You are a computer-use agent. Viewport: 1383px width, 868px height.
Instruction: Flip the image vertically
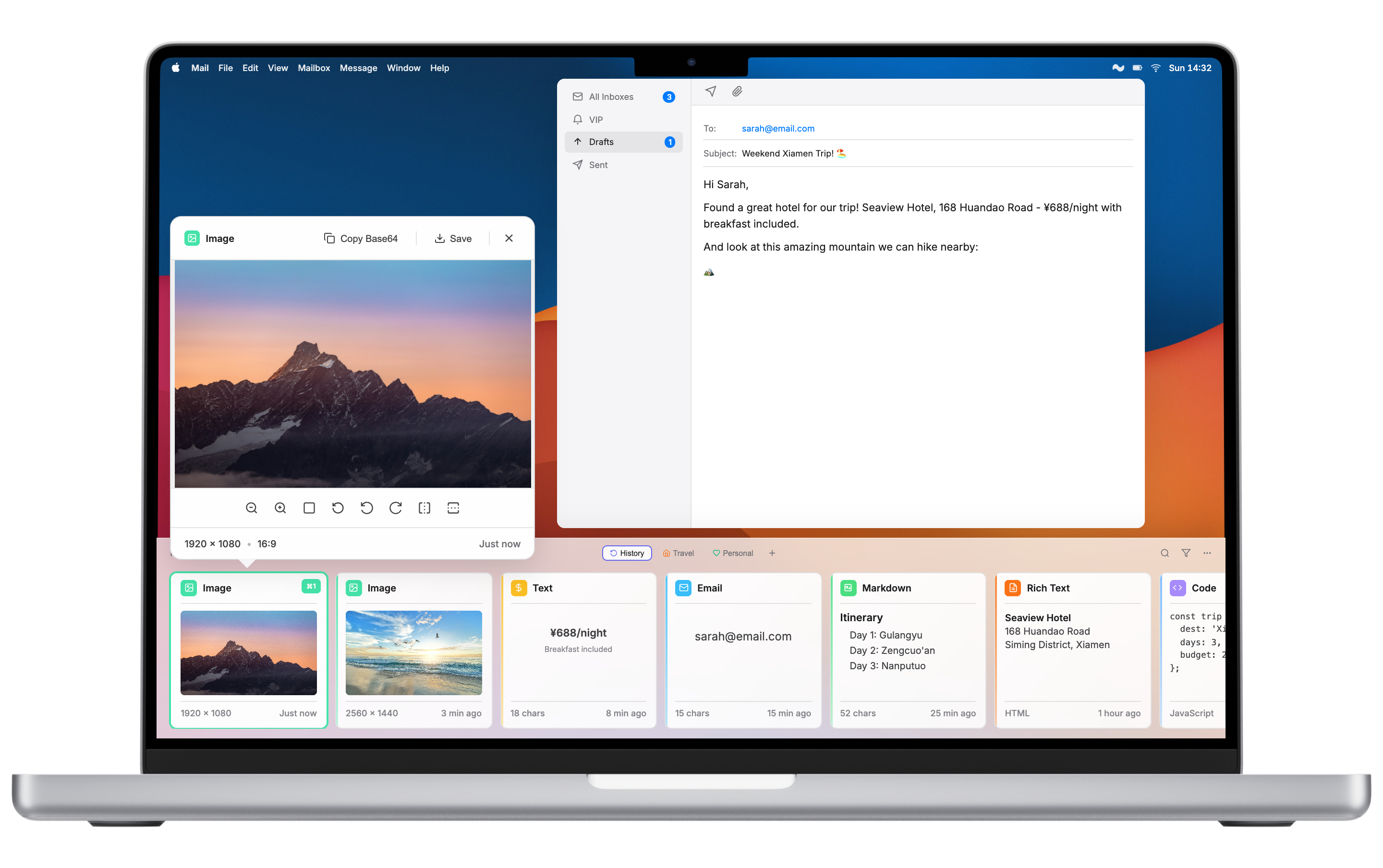(453, 507)
